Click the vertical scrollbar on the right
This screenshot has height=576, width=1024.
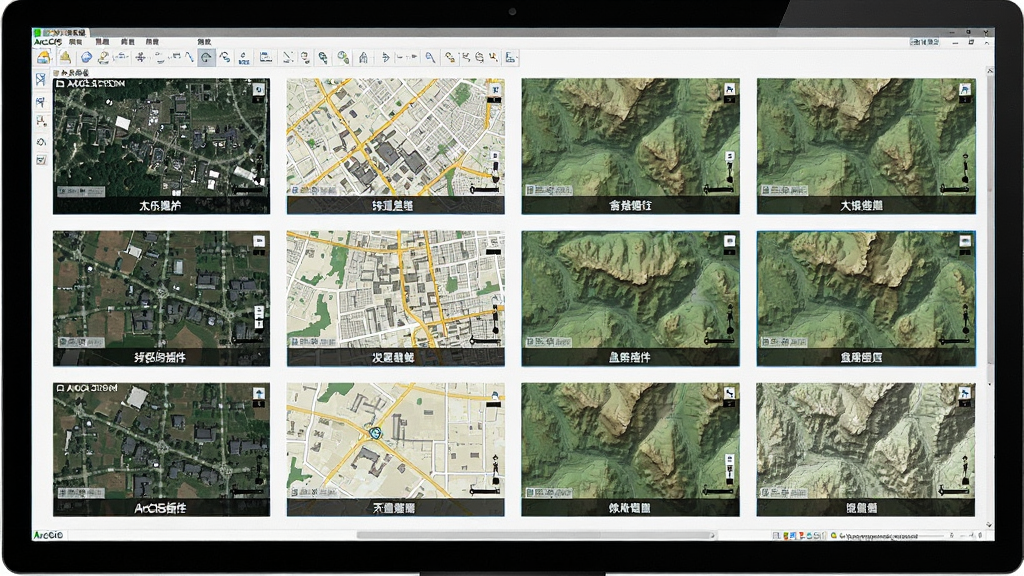(x=990, y=222)
